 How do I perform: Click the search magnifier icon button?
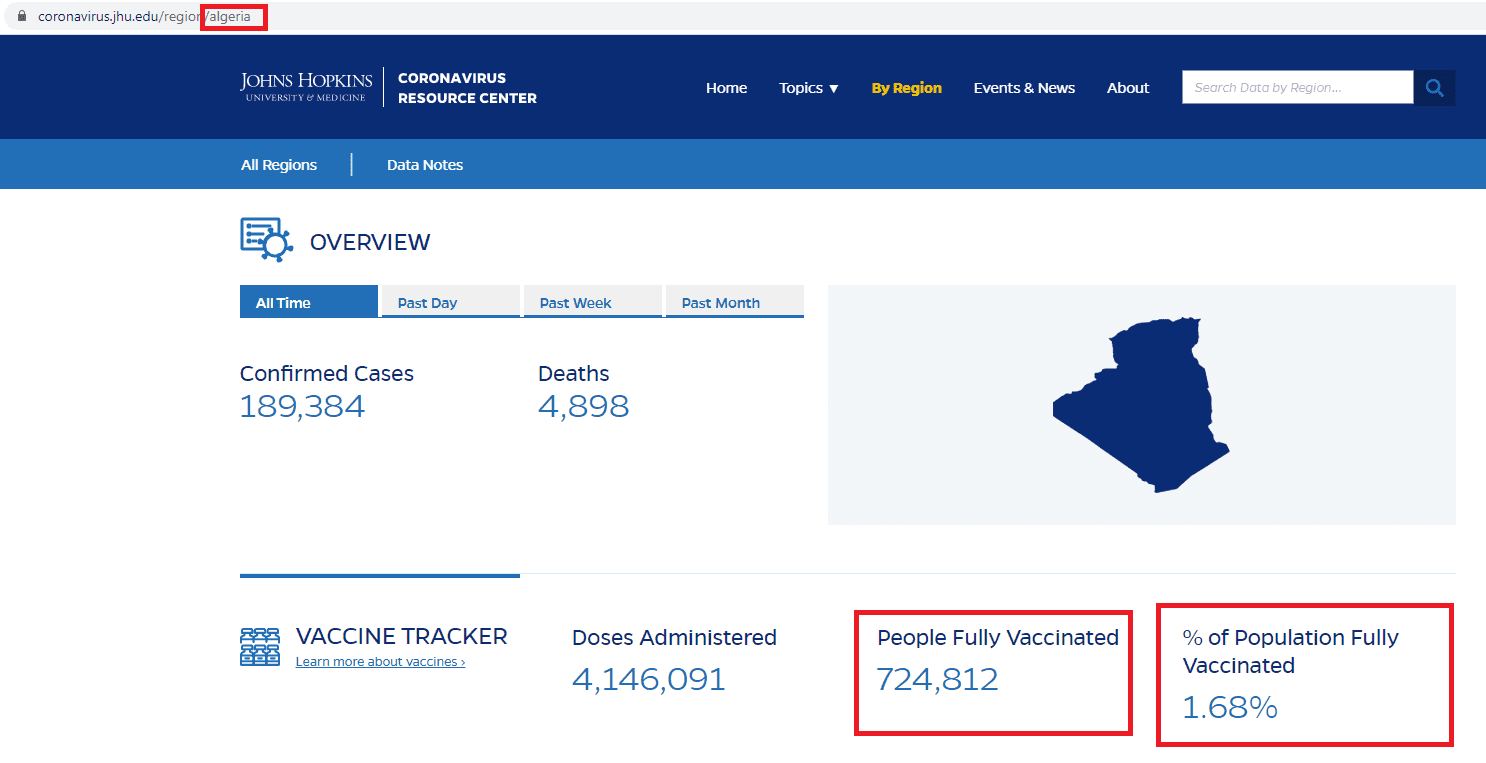[1434, 88]
